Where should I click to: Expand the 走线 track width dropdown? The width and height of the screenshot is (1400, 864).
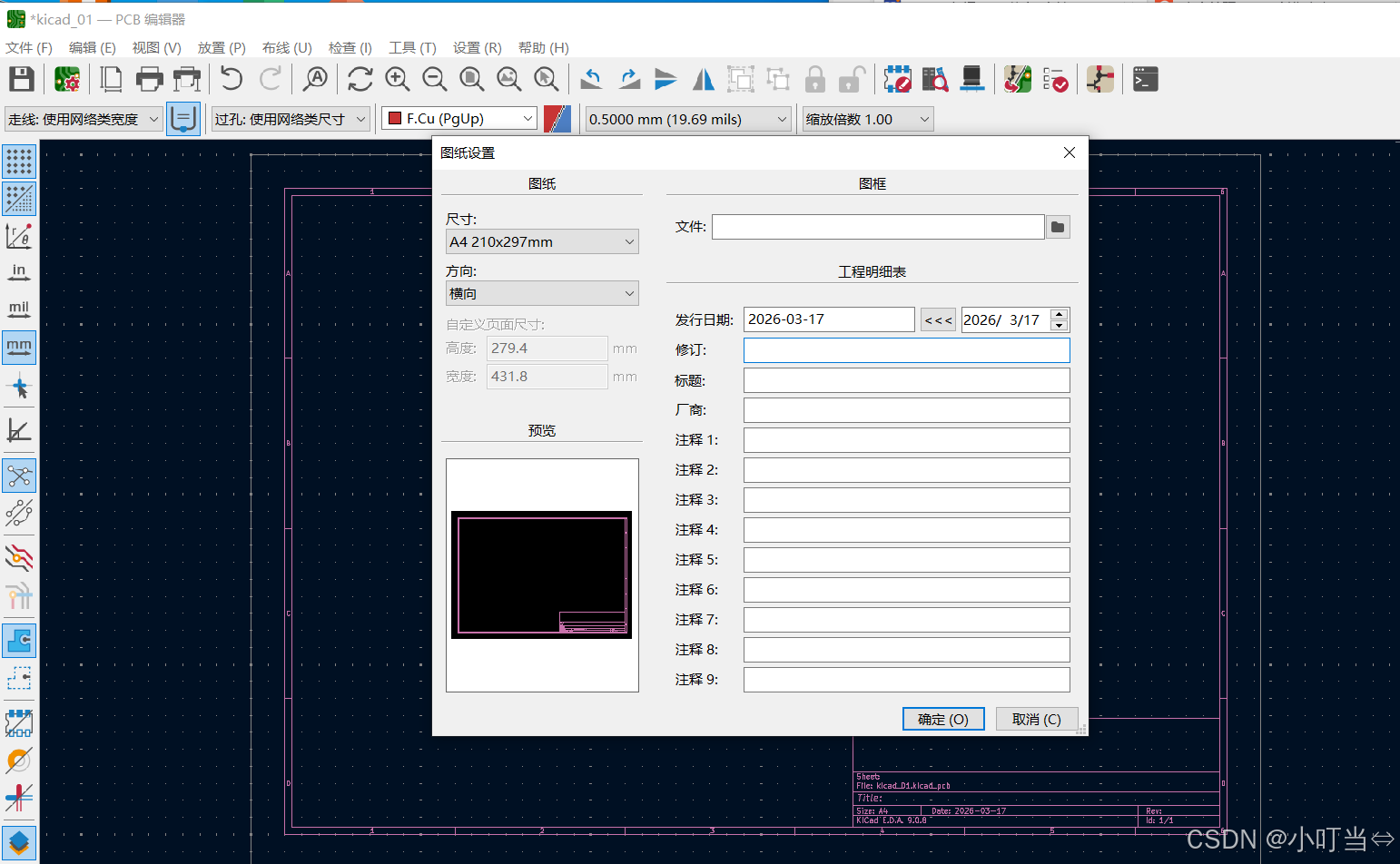(x=84, y=119)
